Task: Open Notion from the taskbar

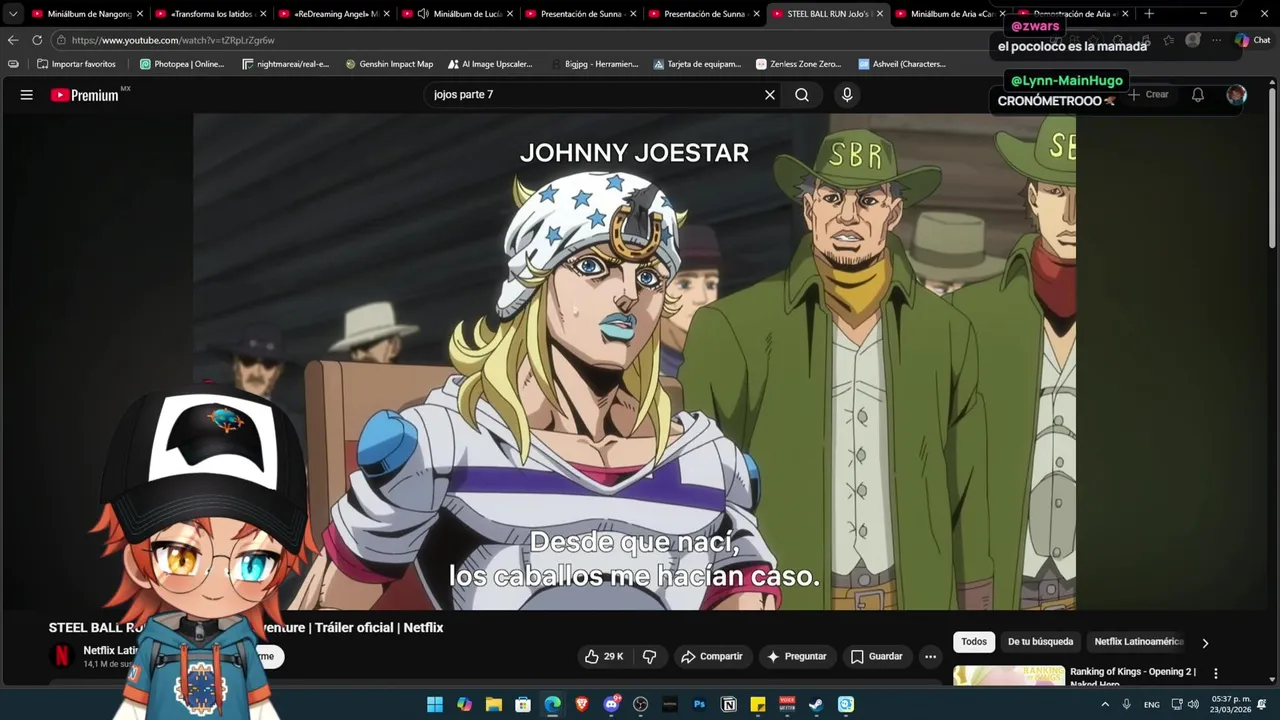Action: point(729,704)
